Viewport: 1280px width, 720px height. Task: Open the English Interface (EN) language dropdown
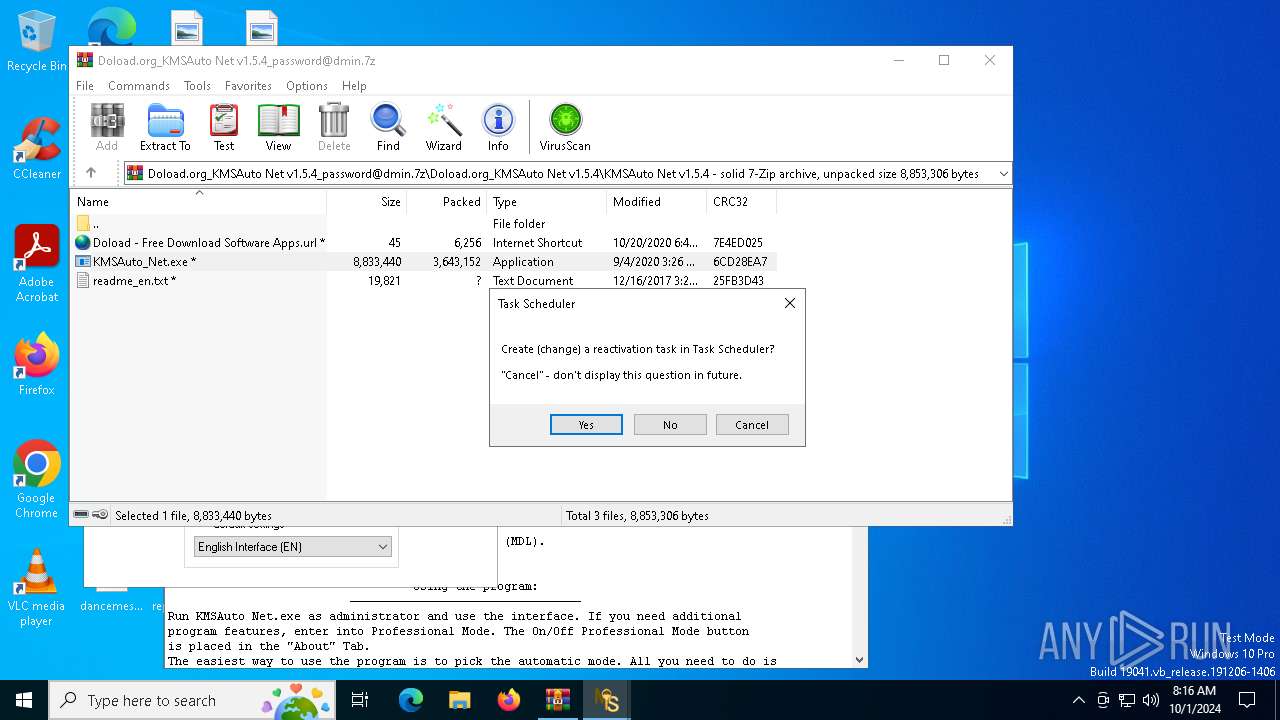292,547
